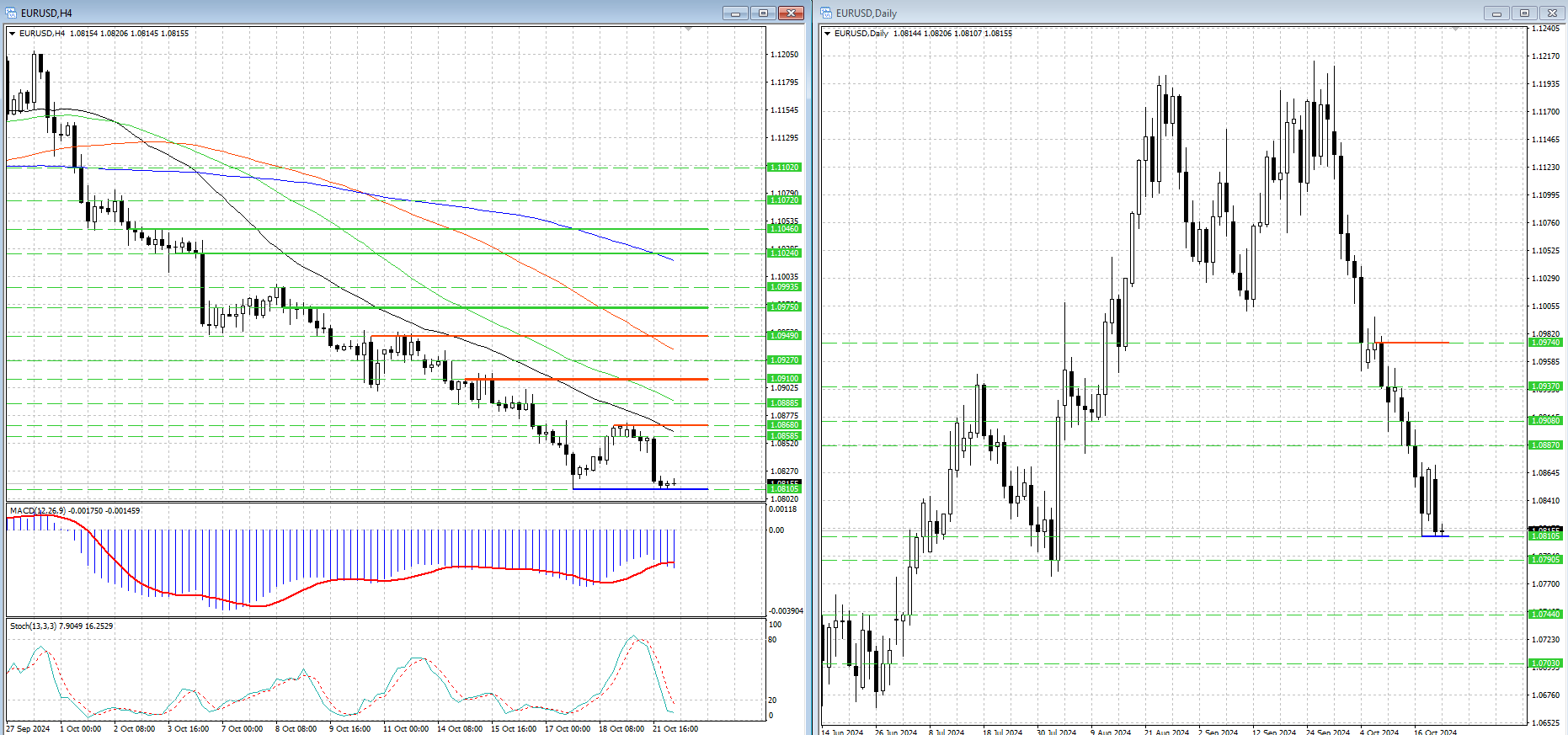The height and width of the screenshot is (735, 1568).
Task: Minimize the EURUSD,Daily chart window
Action: coord(1496,13)
